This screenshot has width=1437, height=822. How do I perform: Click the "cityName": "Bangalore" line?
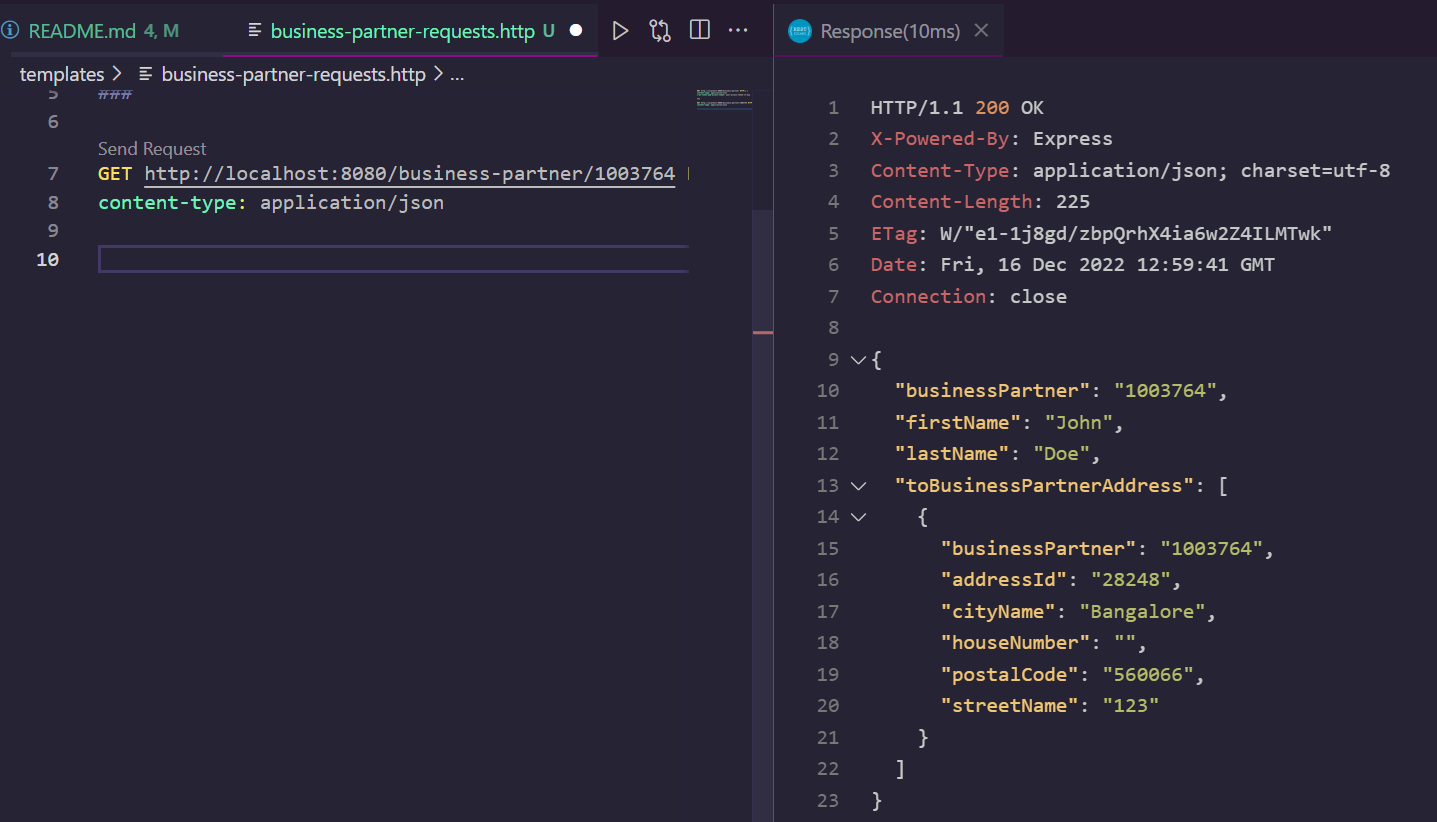[x=1078, y=612]
